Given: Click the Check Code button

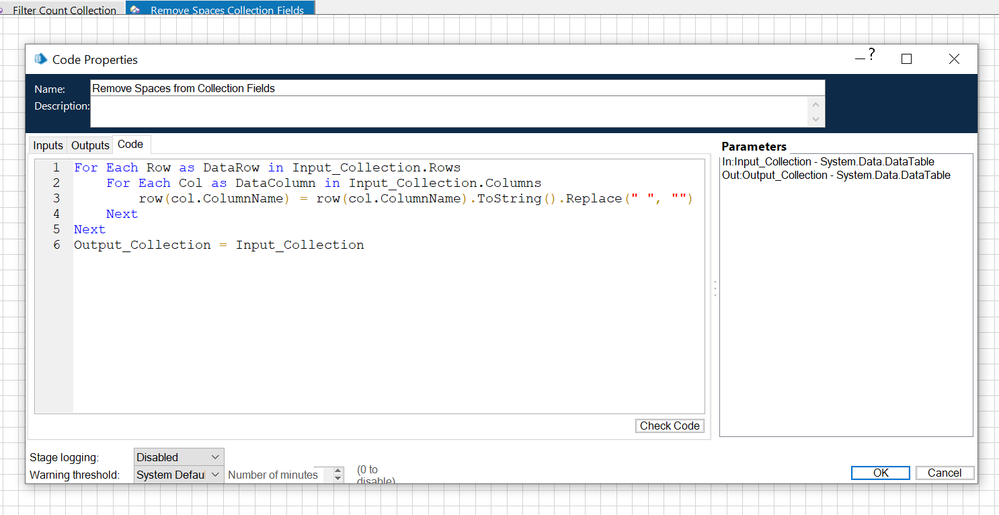Looking at the screenshot, I should pyautogui.click(x=669, y=426).
